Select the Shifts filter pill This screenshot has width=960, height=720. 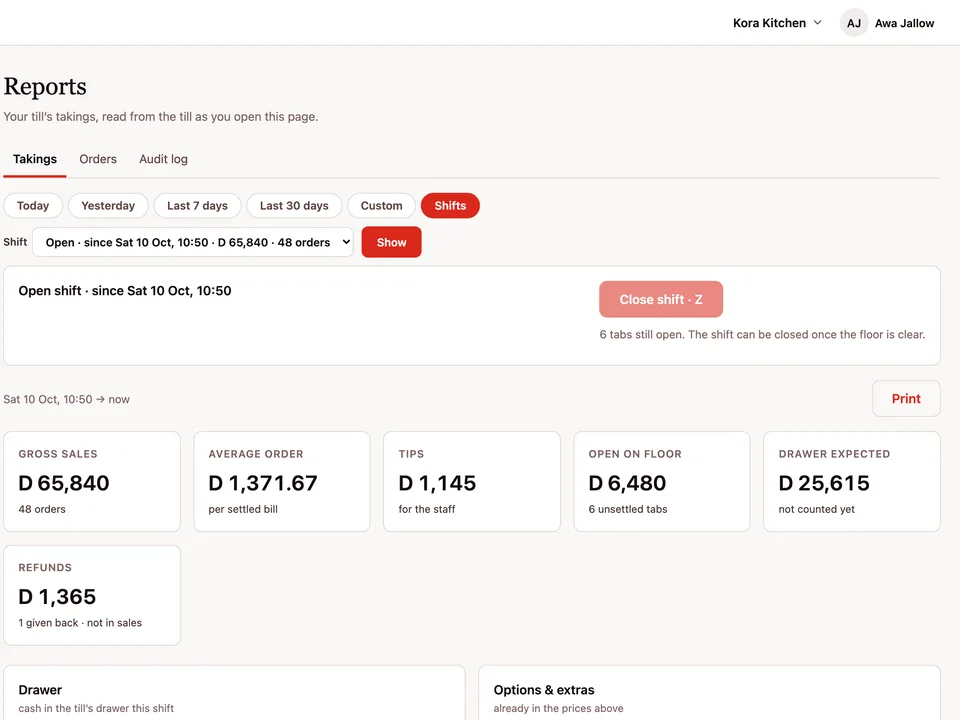(450, 206)
